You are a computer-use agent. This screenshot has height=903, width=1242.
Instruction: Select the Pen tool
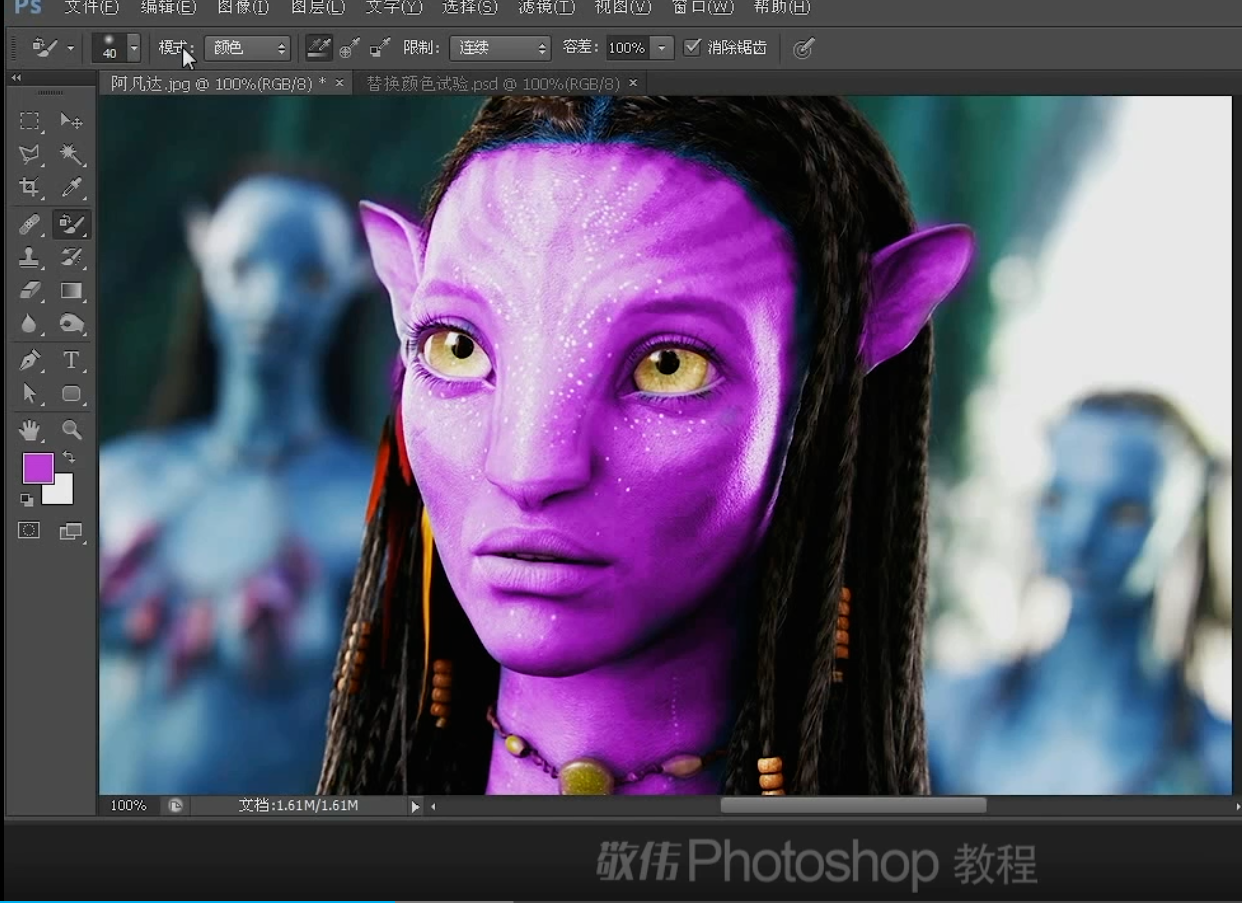click(30, 360)
